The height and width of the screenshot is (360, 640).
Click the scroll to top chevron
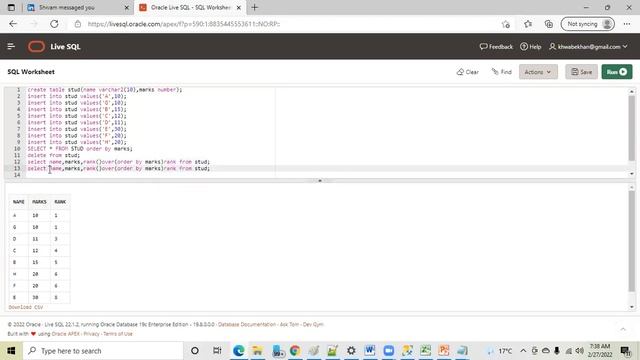click(623, 329)
